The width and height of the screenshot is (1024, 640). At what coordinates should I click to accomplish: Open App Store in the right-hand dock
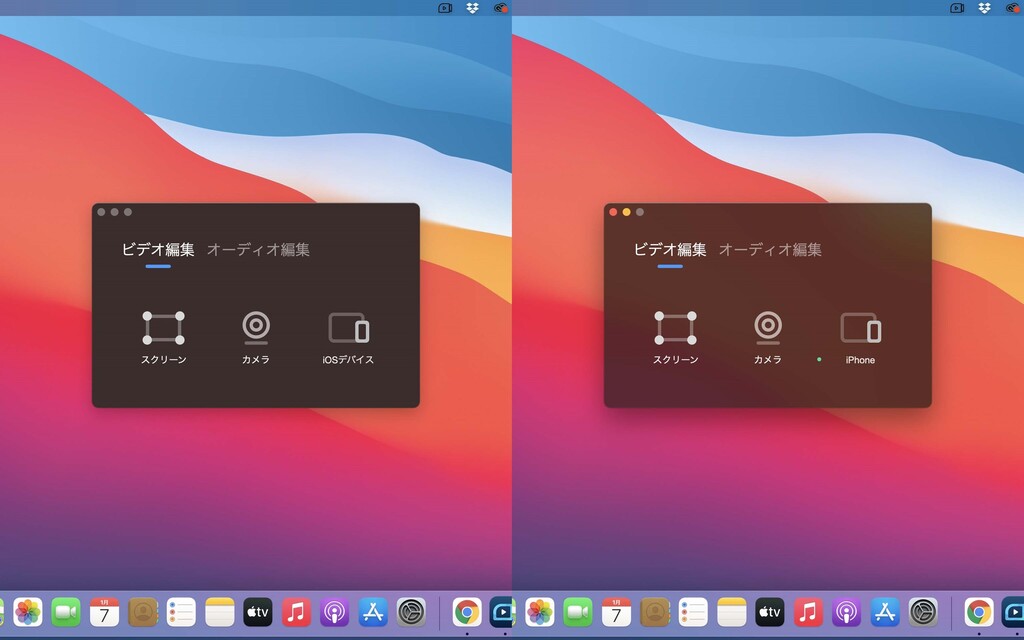click(885, 613)
